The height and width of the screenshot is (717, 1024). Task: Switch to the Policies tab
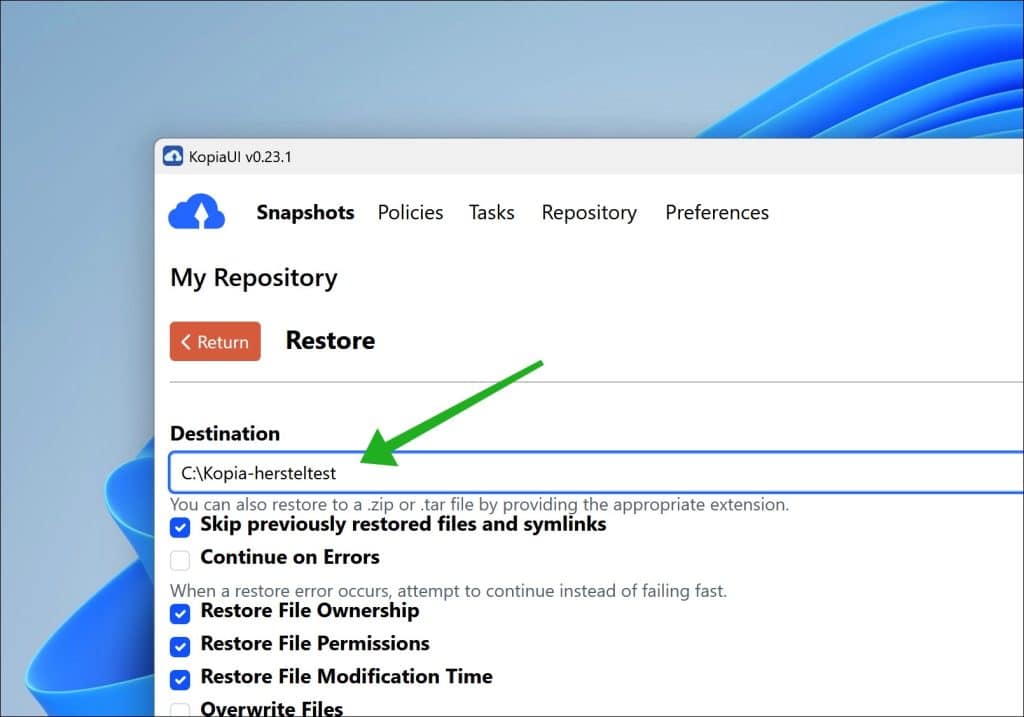click(x=410, y=213)
